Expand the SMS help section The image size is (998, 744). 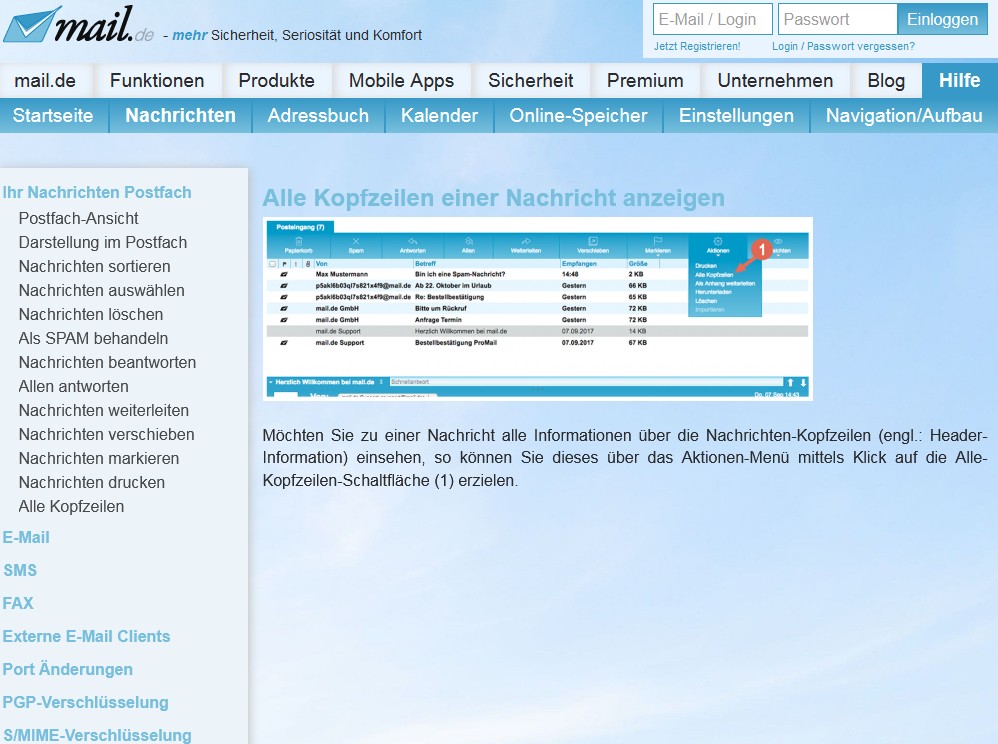[x=20, y=570]
